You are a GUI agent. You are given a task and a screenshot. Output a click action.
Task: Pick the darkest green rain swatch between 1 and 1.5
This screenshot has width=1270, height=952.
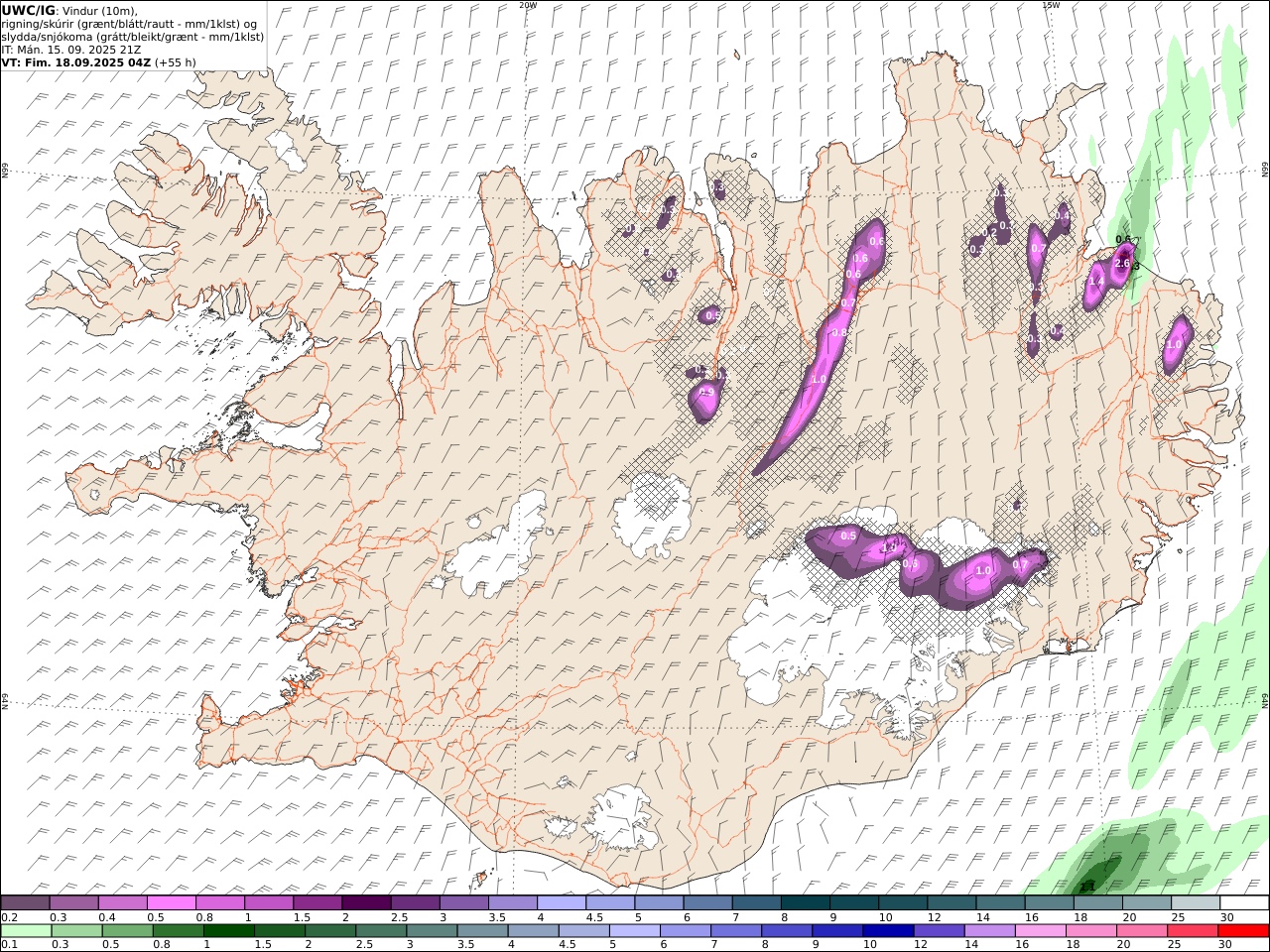click(228, 931)
